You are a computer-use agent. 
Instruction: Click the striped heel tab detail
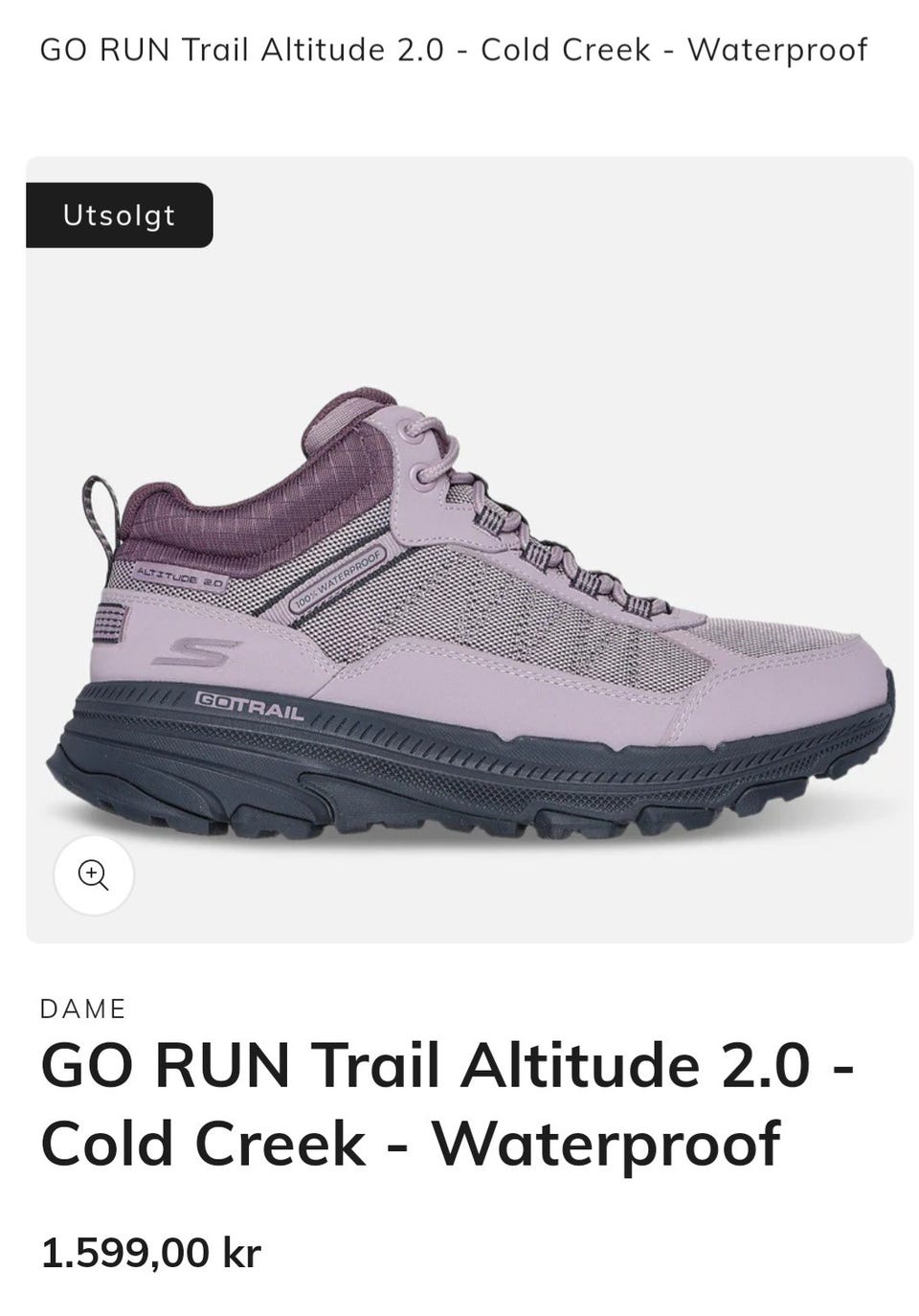pos(111,624)
